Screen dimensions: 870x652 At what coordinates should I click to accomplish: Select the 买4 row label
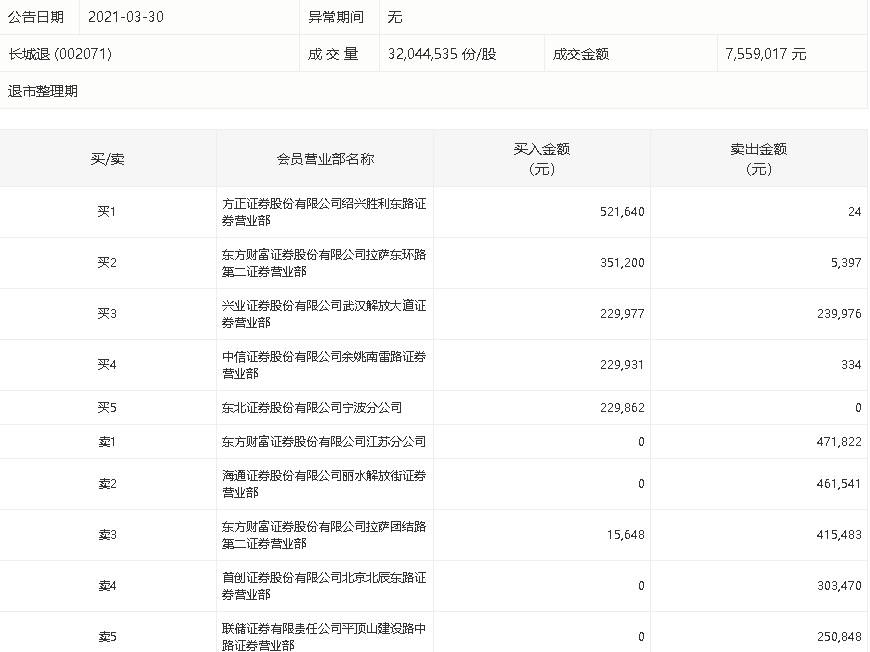(x=107, y=365)
